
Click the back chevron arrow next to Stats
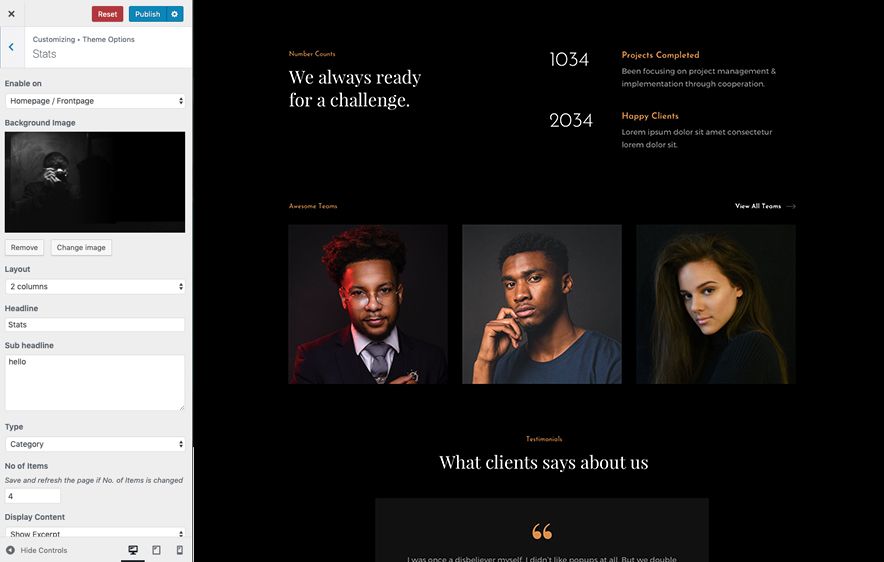pyautogui.click(x=11, y=47)
